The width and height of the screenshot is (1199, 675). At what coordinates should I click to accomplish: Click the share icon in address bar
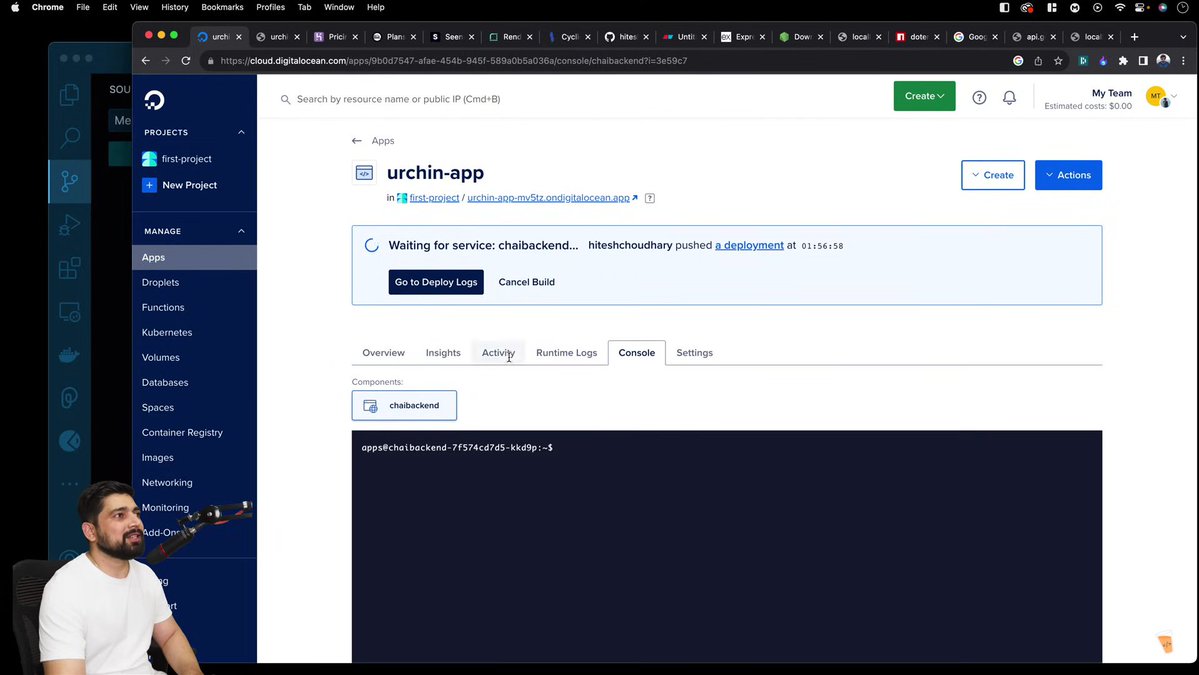[x=1038, y=60]
